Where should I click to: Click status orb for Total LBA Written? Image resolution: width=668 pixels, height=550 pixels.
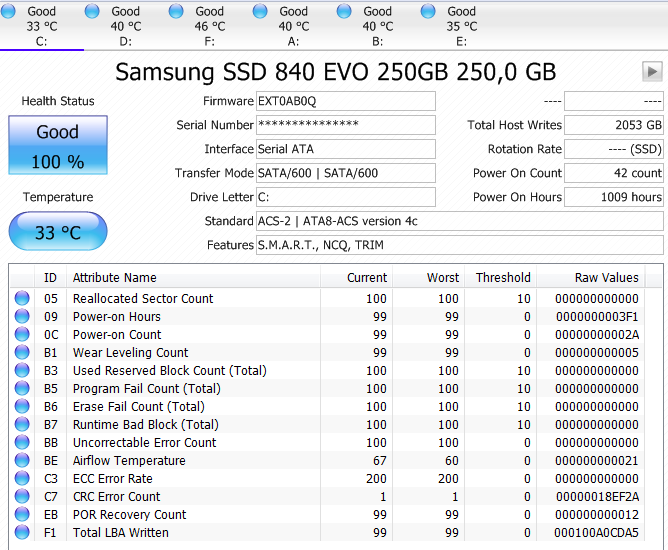point(22,532)
